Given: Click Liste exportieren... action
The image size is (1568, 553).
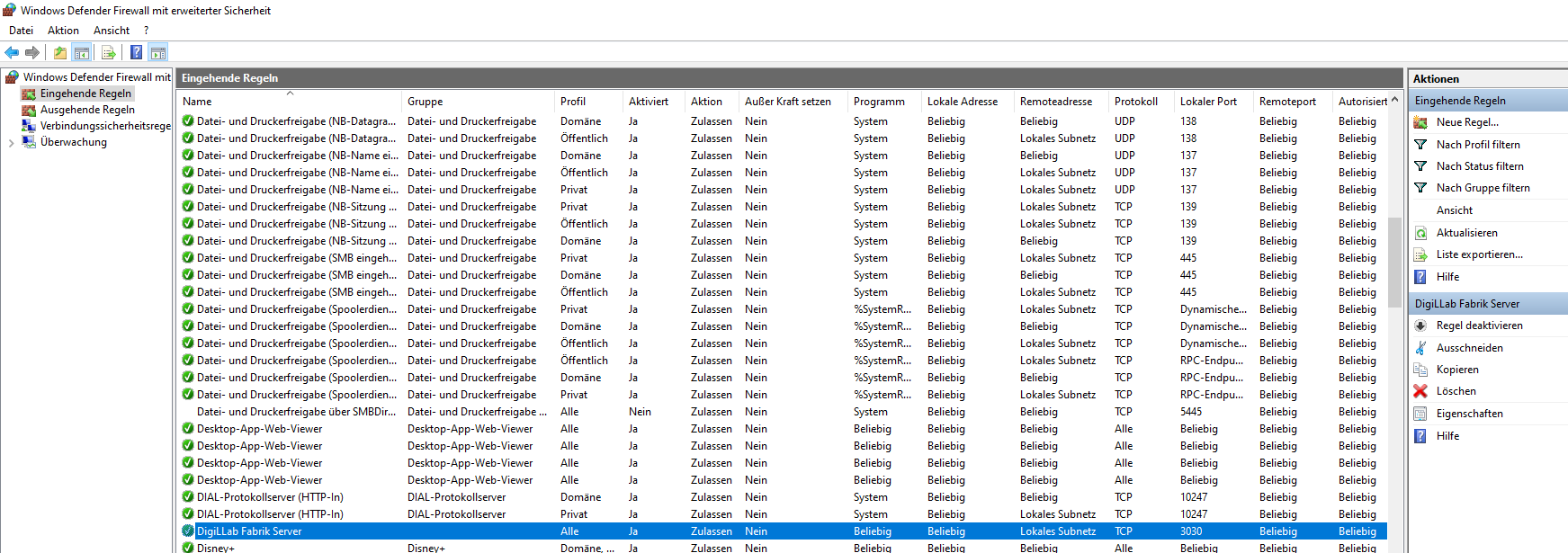Looking at the screenshot, I should coord(1479,254).
